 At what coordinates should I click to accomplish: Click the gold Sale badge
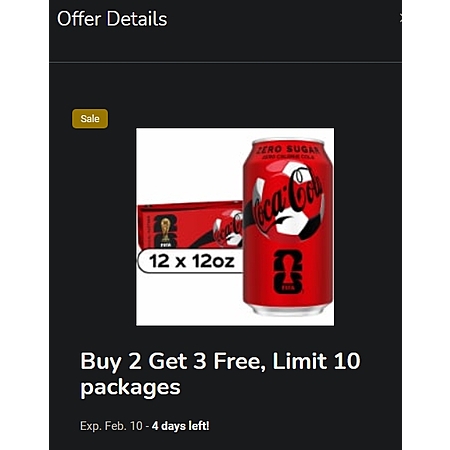click(x=90, y=119)
